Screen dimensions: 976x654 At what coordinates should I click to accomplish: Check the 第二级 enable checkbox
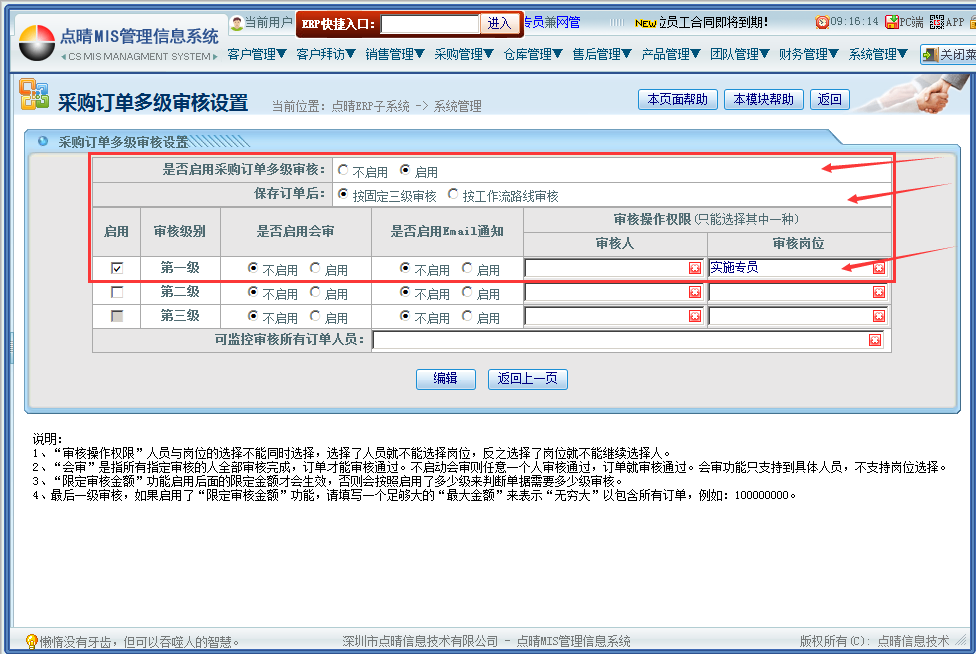click(x=117, y=292)
